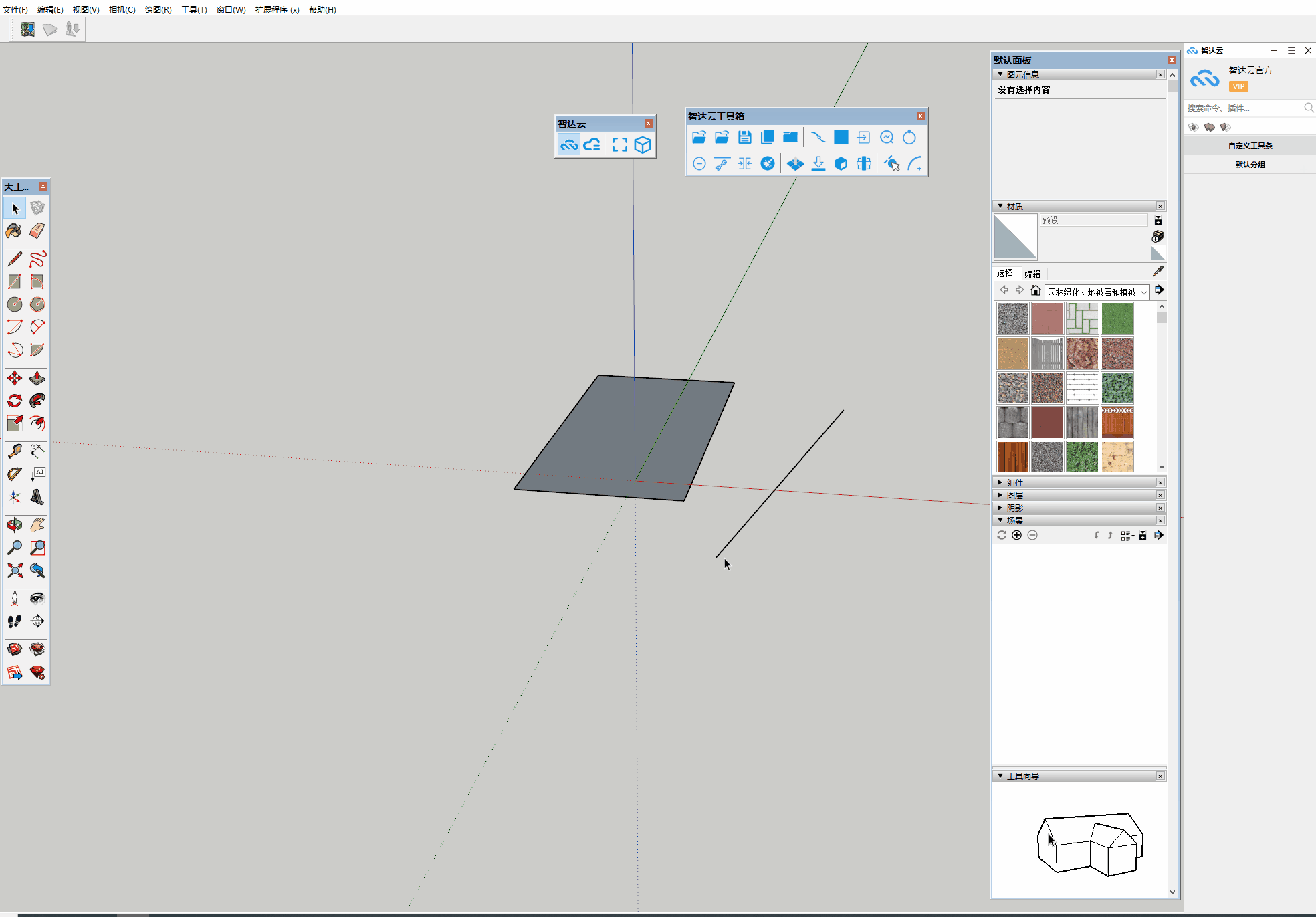Select the Move tool
Image resolution: width=1316 pixels, height=917 pixels.
pos(15,379)
